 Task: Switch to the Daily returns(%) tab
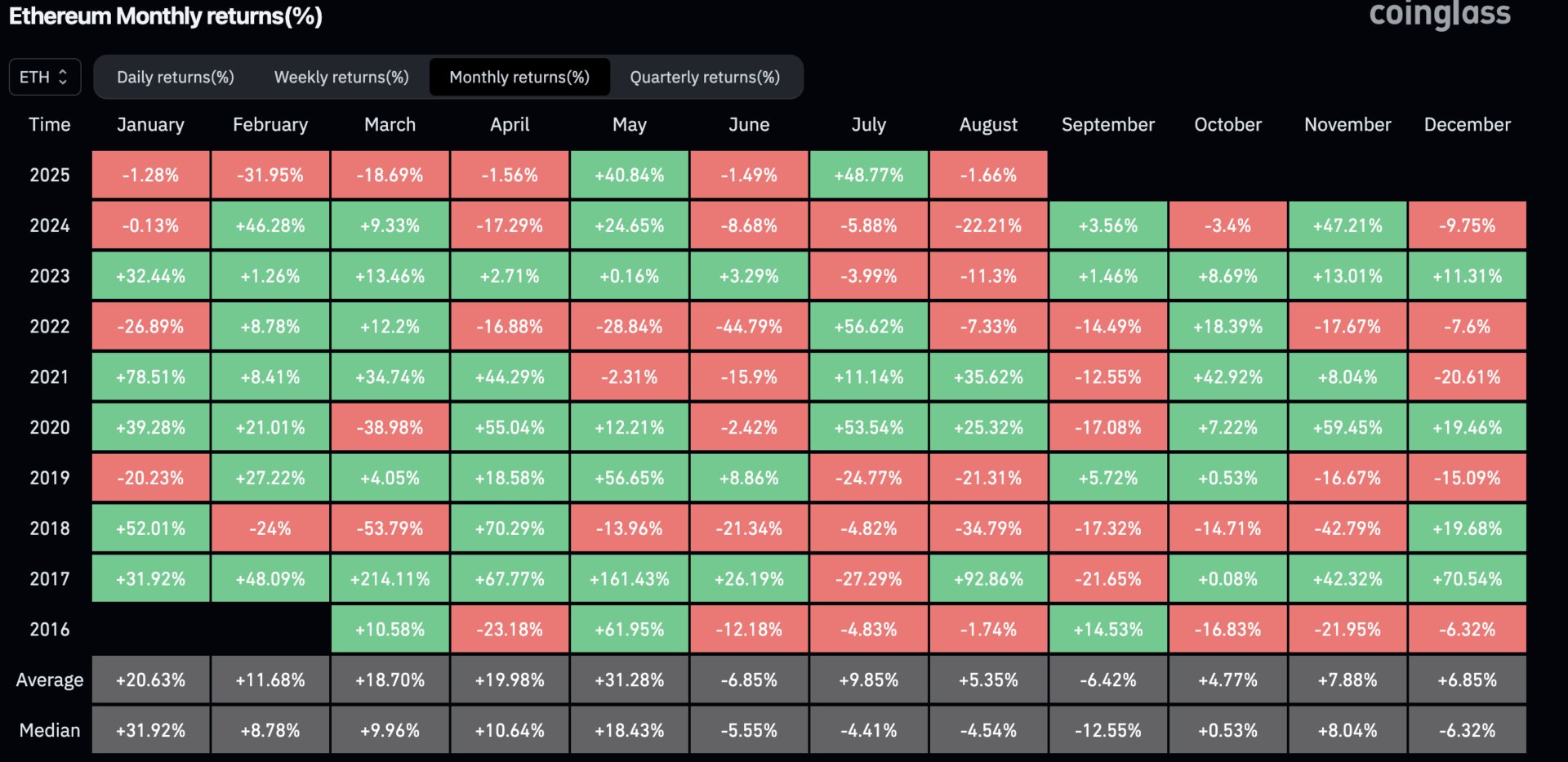pyautogui.click(x=175, y=77)
